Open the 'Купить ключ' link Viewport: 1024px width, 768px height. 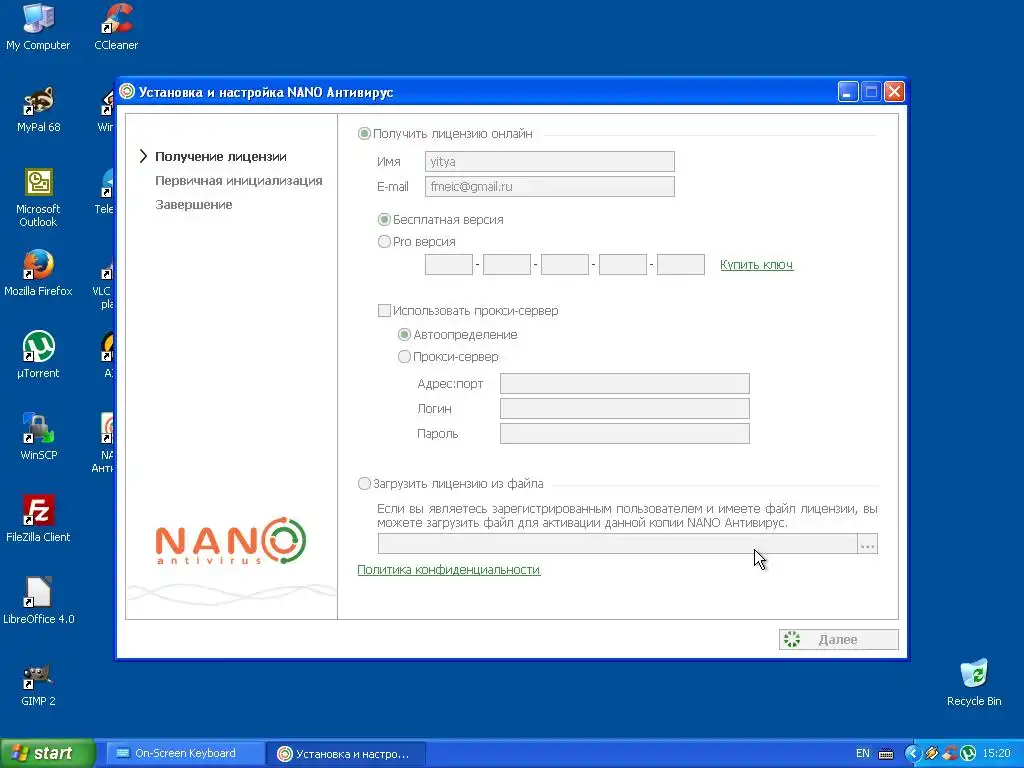[756, 264]
